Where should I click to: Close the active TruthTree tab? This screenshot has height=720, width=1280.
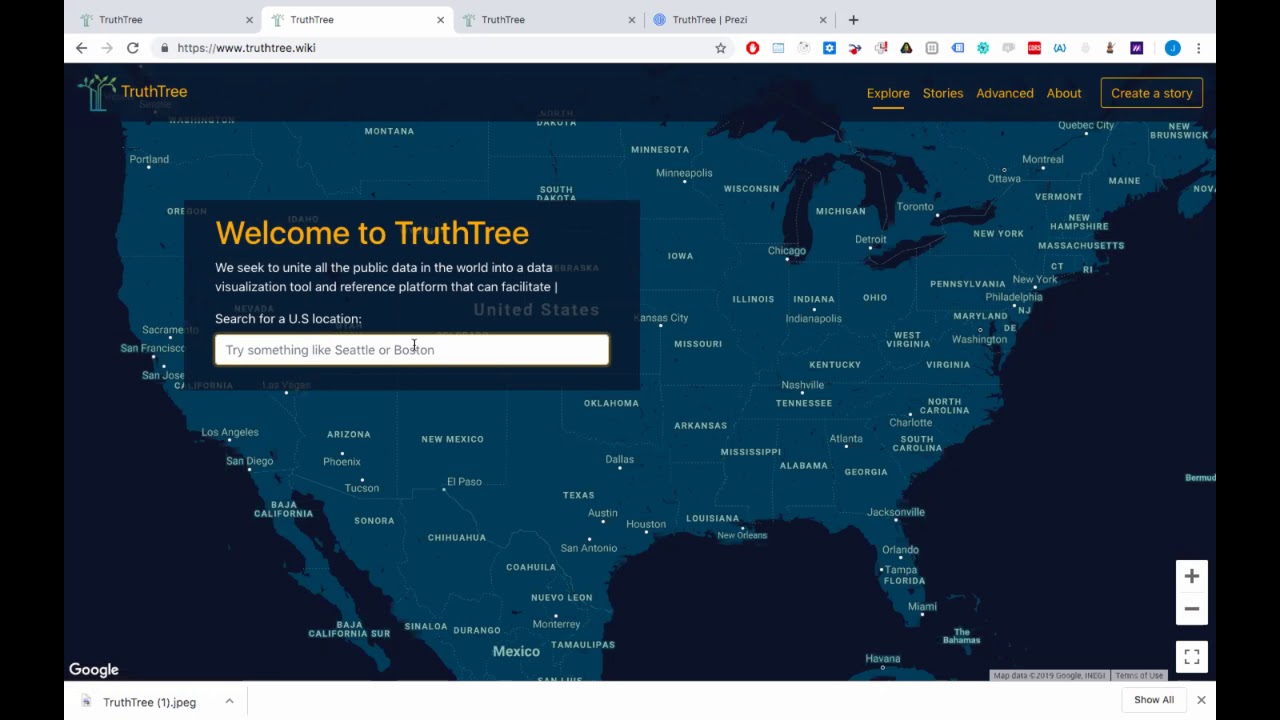coord(440,20)
